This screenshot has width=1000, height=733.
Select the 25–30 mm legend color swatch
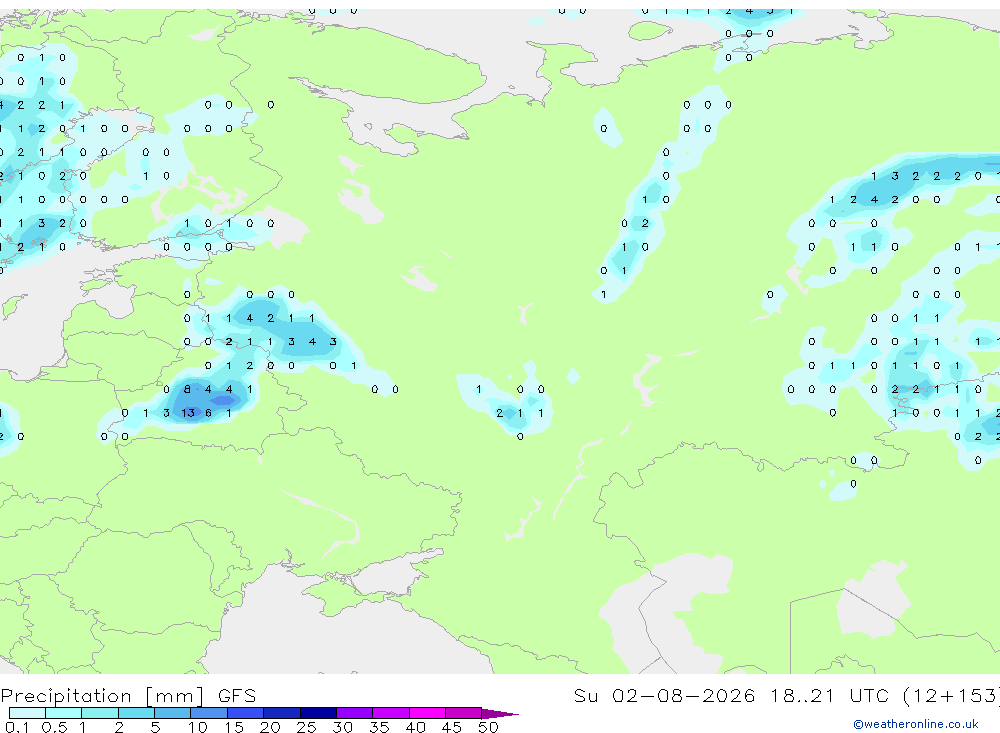[x=318, y=713]
